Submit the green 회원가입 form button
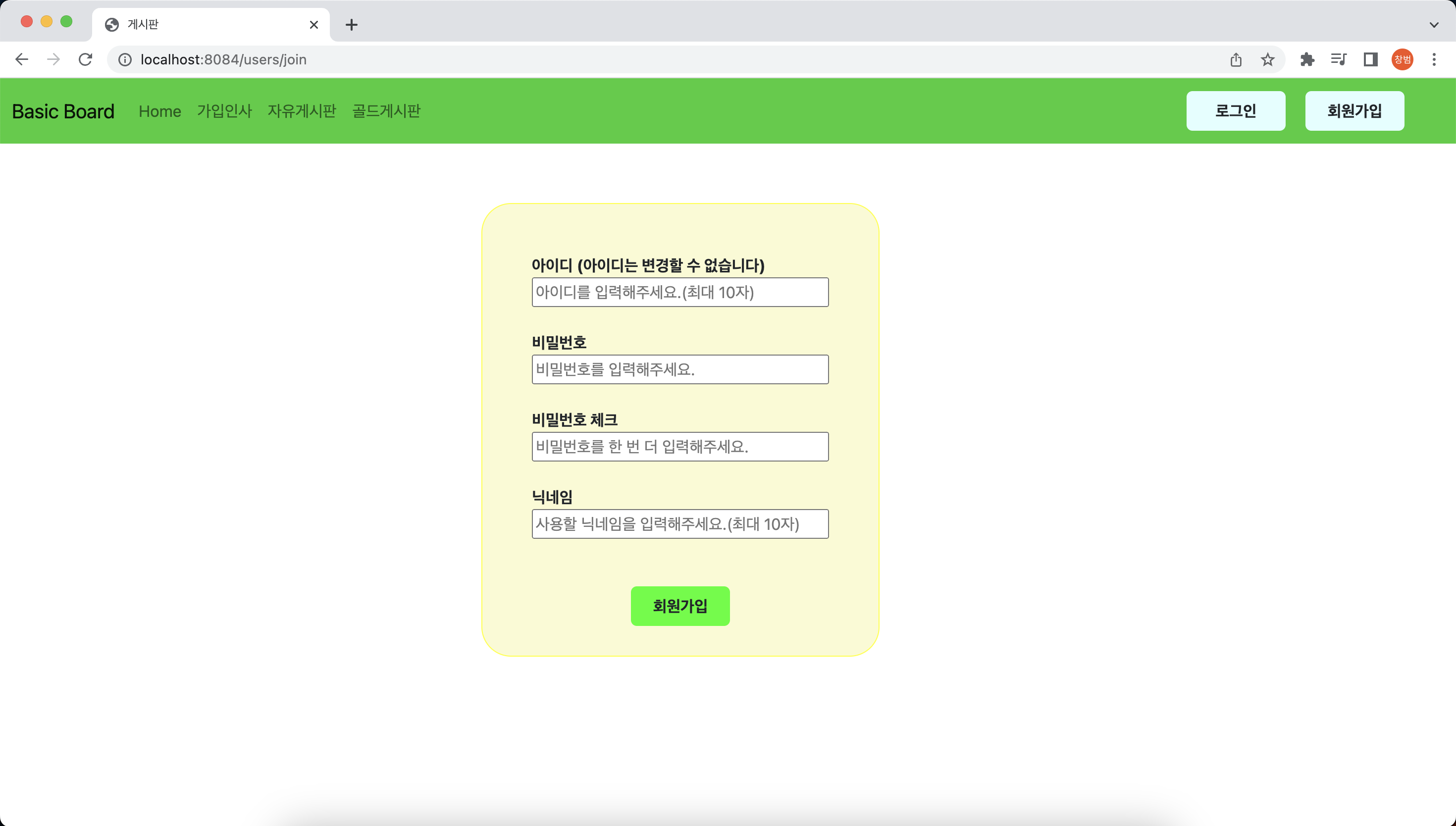The height and width of the screenshot is (826, 1456). (679, 606)
